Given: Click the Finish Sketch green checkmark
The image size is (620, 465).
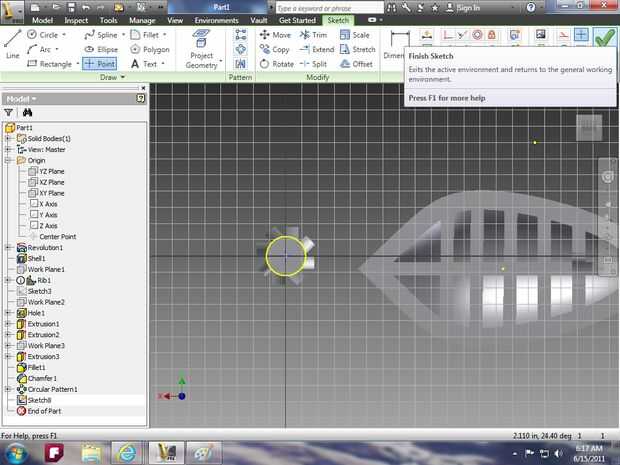Looking at the screenshot, I should [604, 38].
